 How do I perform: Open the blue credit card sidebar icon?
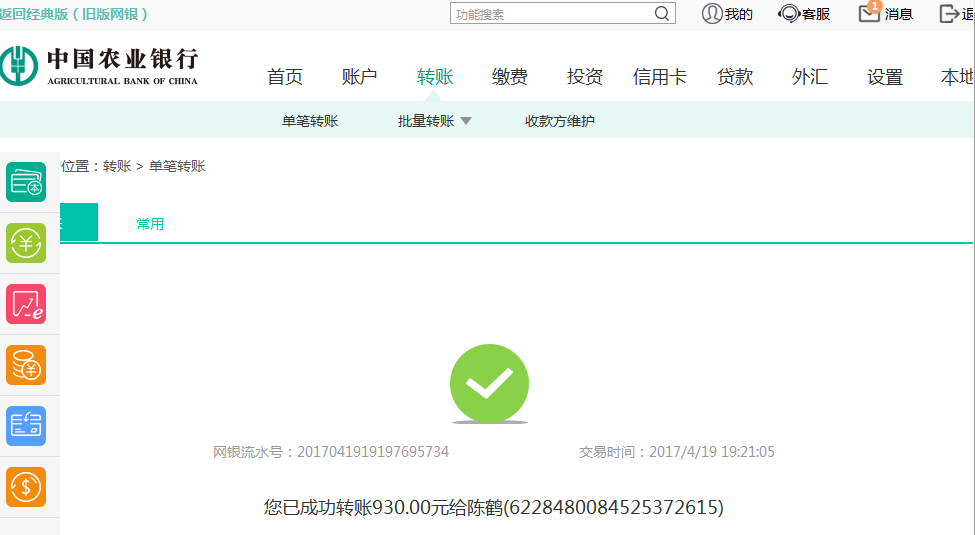26,426
